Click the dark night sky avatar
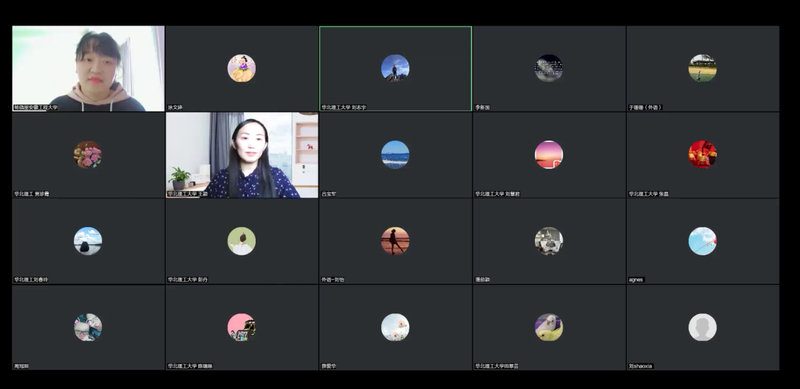 (548, 68)
